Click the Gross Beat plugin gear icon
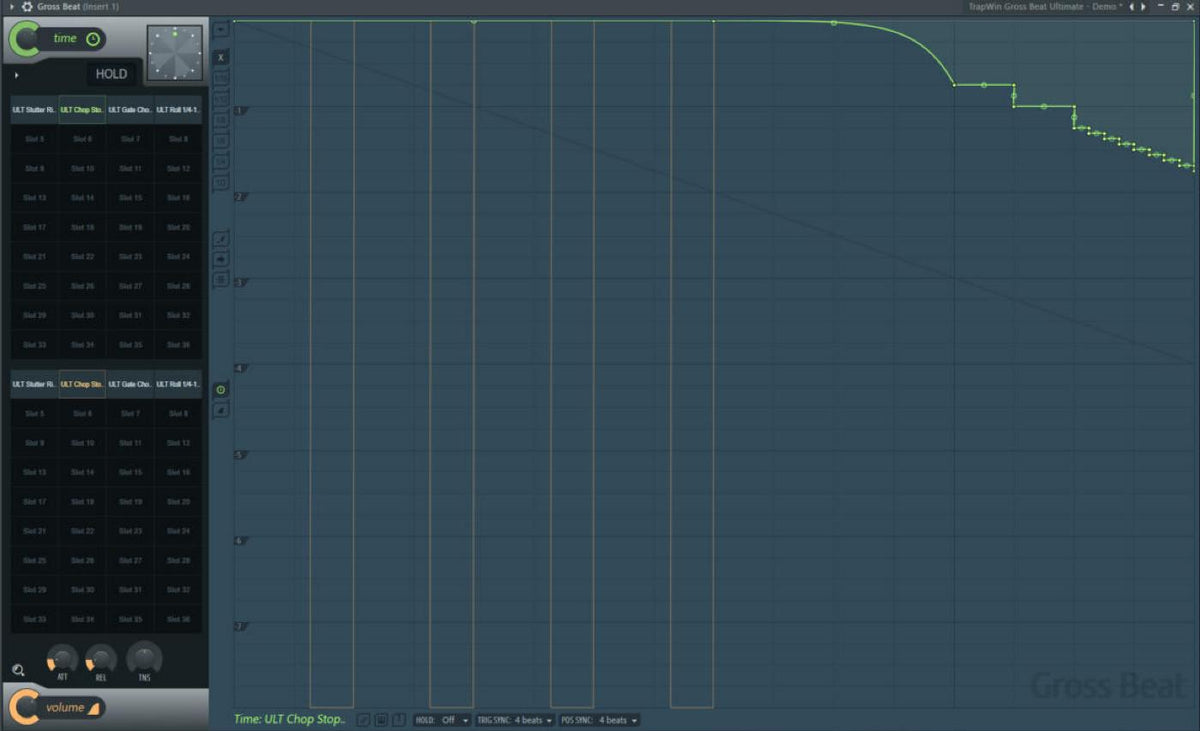 tap(27, 7)
